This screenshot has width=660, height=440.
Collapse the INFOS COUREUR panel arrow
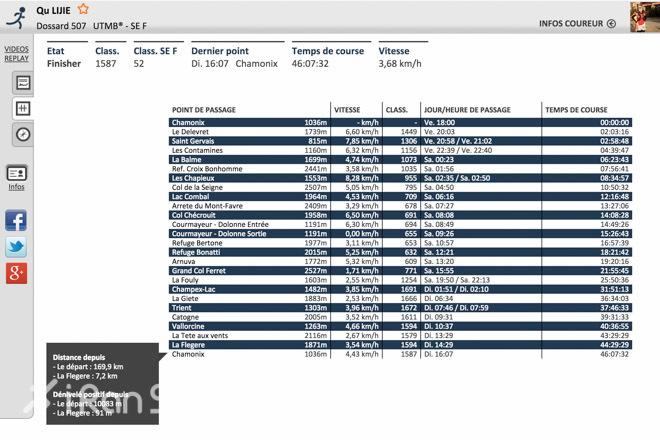pos(611,23)
